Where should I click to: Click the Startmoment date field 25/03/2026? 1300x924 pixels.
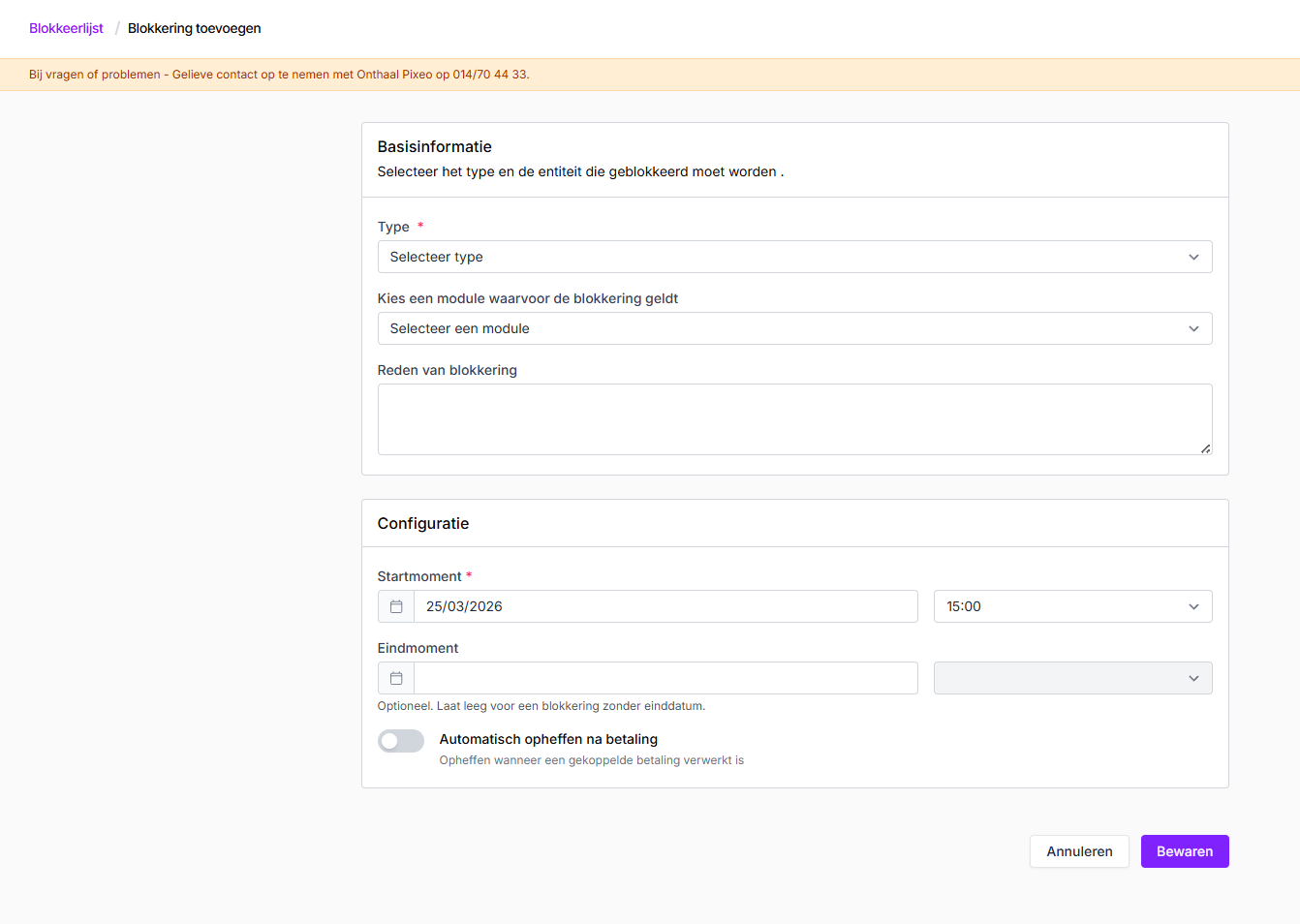click(665, 606)
